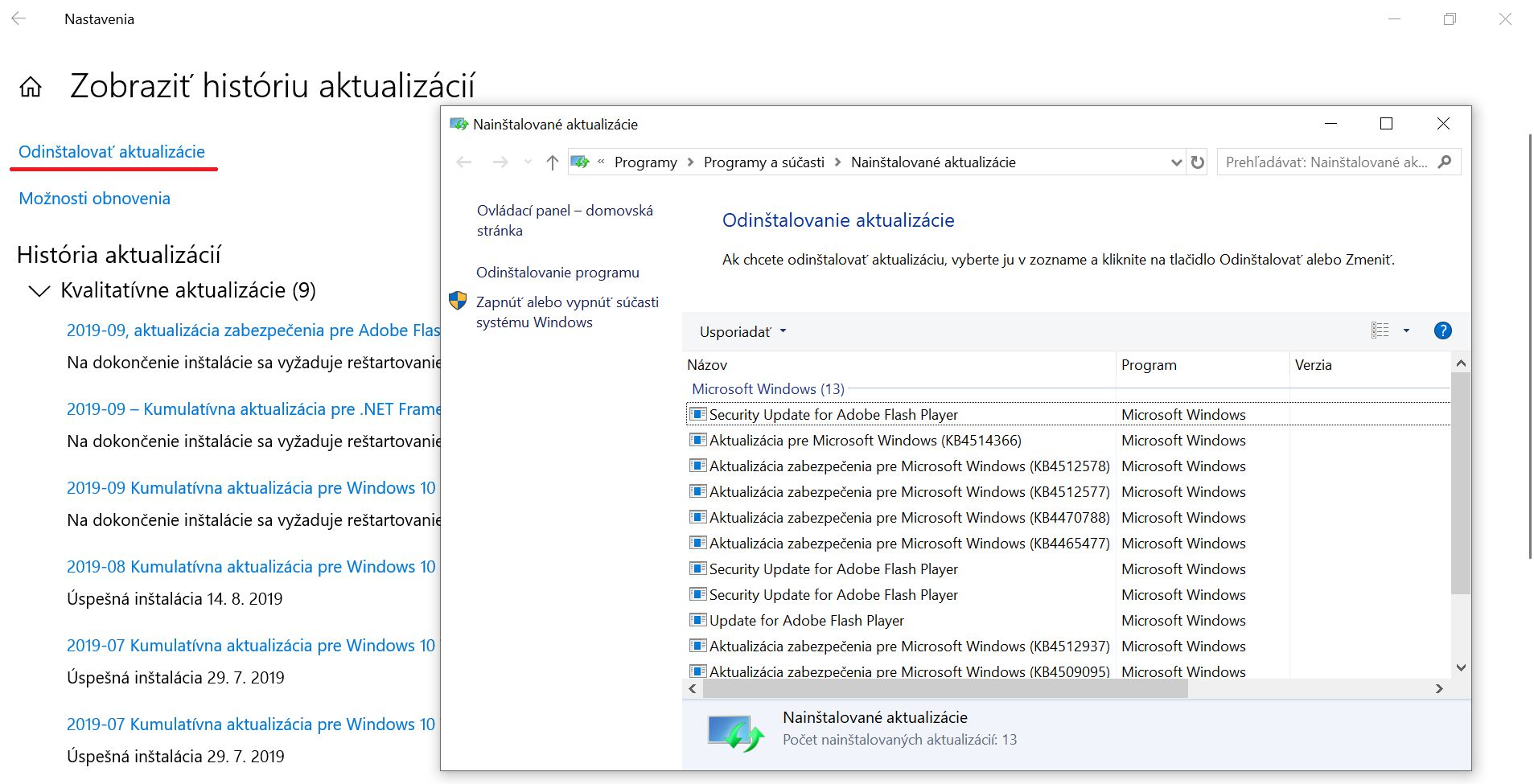Click Odinštalovanie programu link
This screenshot has height=784, width=1534.
[x=557, y=273]
